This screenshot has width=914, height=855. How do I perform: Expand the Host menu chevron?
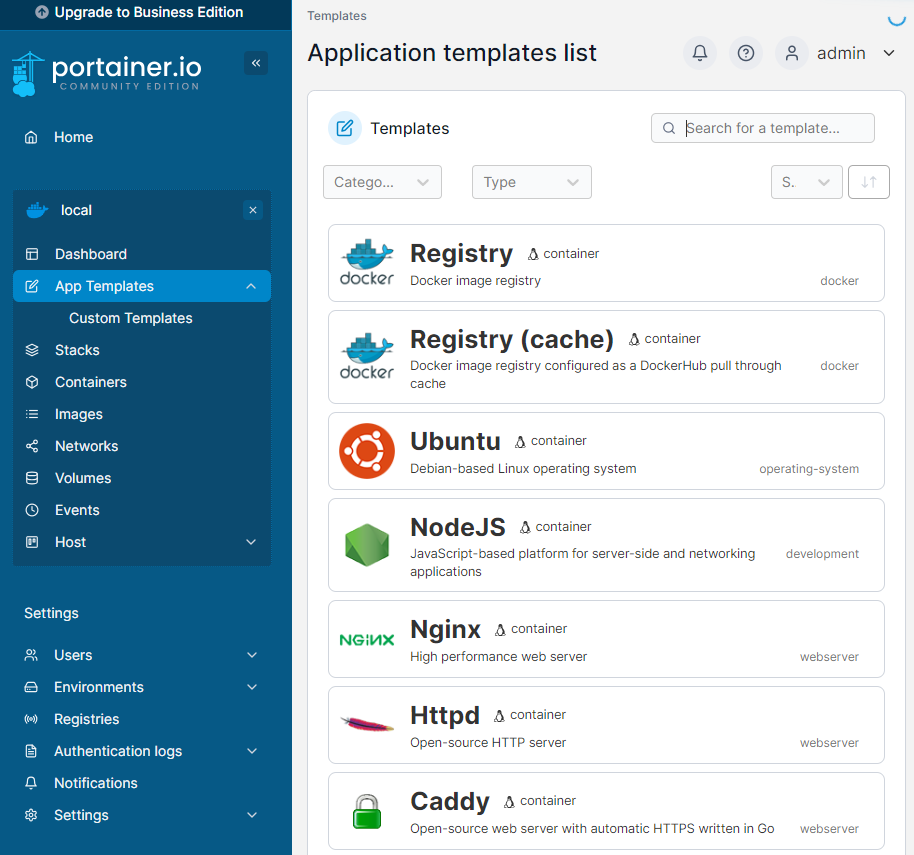click(251, 542)
